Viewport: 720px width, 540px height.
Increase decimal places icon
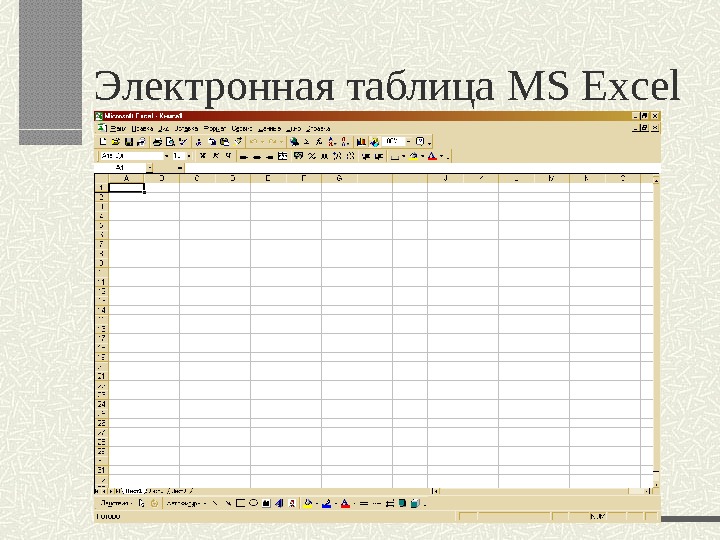pyautogui.click(x=338, y=156)
